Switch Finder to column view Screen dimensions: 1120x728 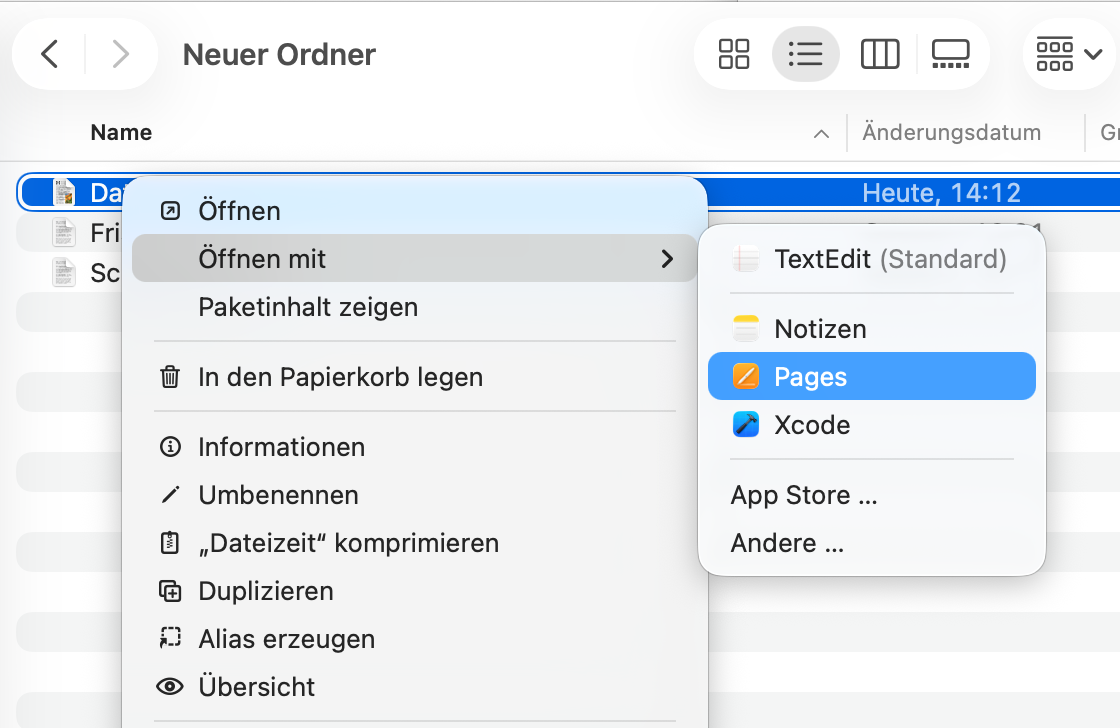(x=879, y=54)
